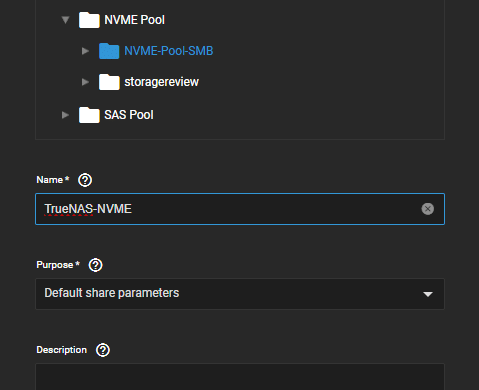
Task: Select the blue NVME-Pool-SMB folder icon
Action: 109,51
